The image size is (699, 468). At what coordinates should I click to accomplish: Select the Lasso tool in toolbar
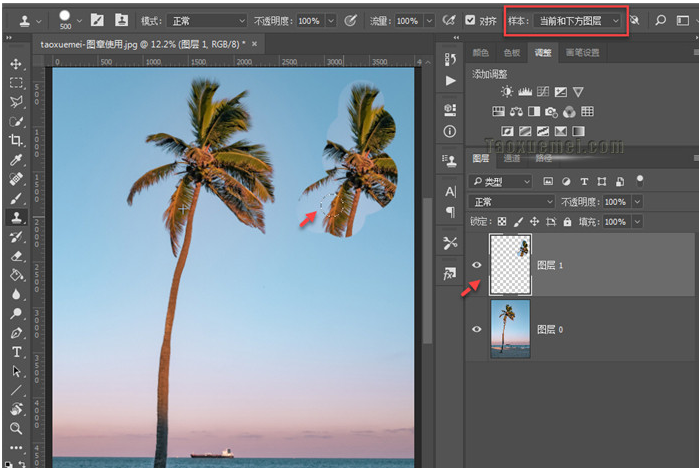click(17, 102)
